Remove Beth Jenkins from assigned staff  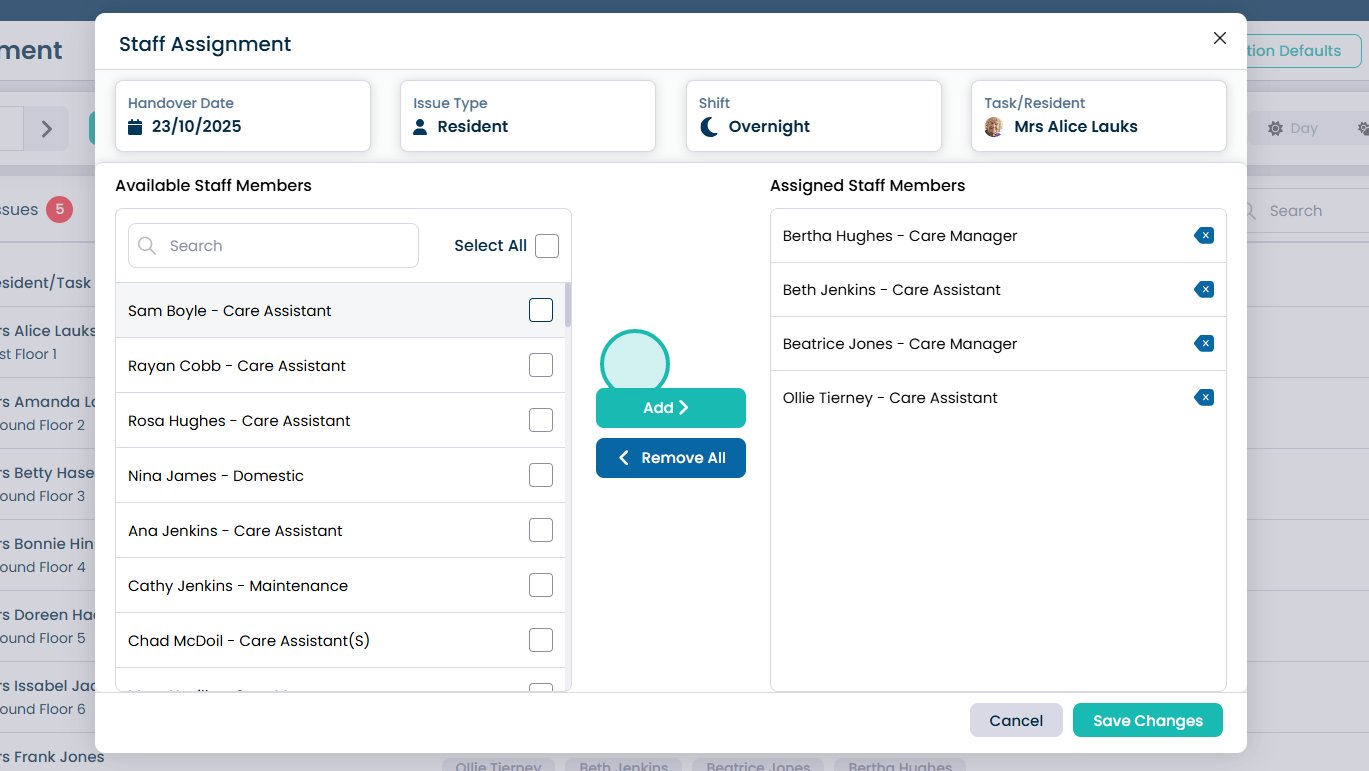click(1204, 290)
